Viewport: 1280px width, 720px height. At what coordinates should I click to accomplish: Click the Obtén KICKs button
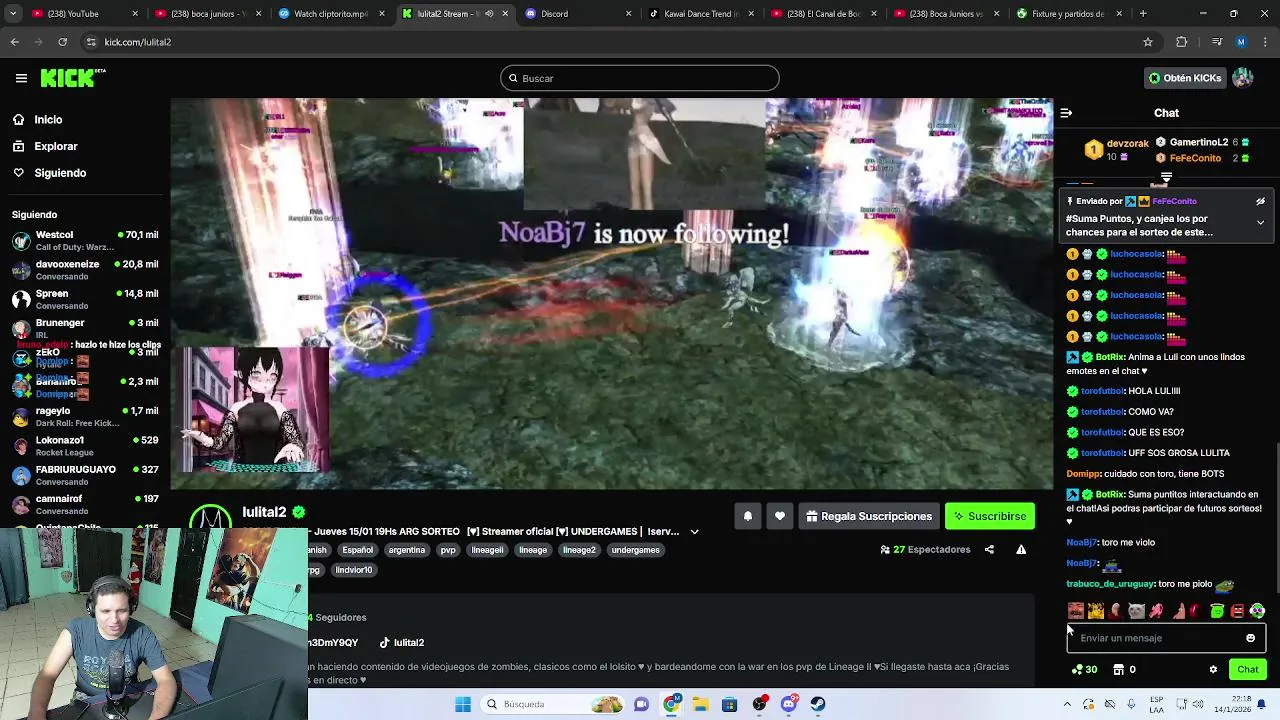pyautogui.click(x=1185, y=78)
